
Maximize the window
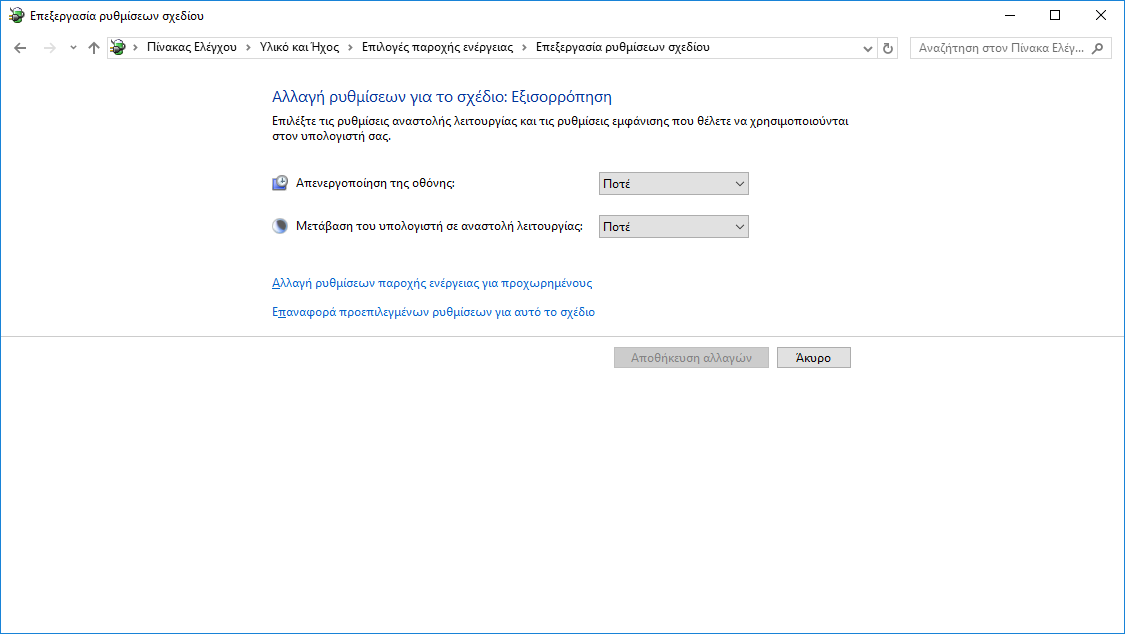point(1055,15)
